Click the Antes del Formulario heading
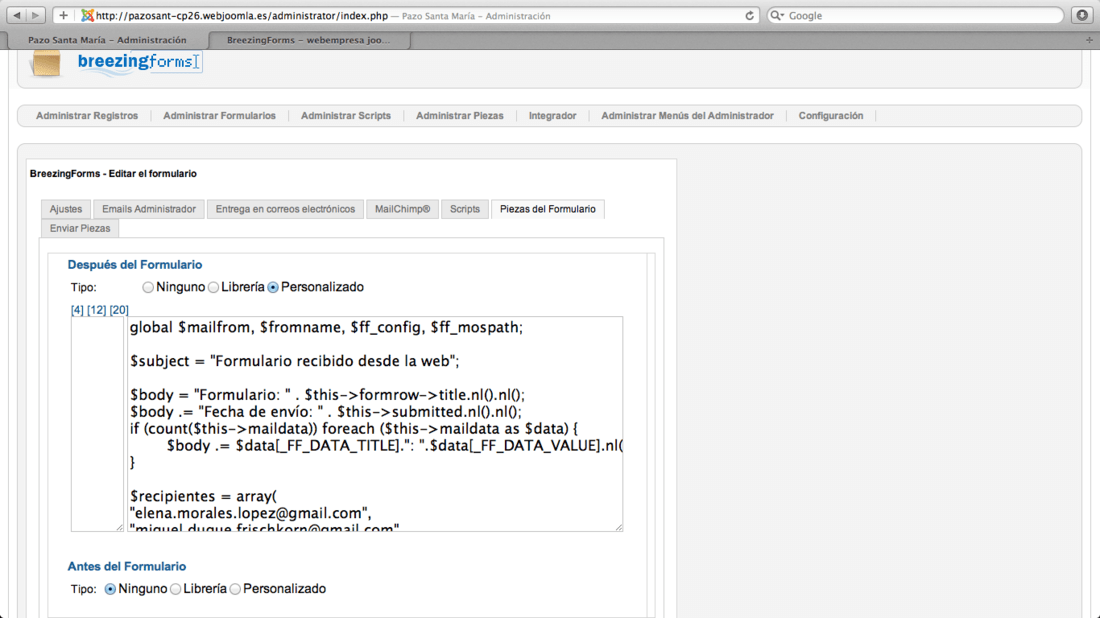The height and width of the screenshot is (618, 1100). click(127, 566)
